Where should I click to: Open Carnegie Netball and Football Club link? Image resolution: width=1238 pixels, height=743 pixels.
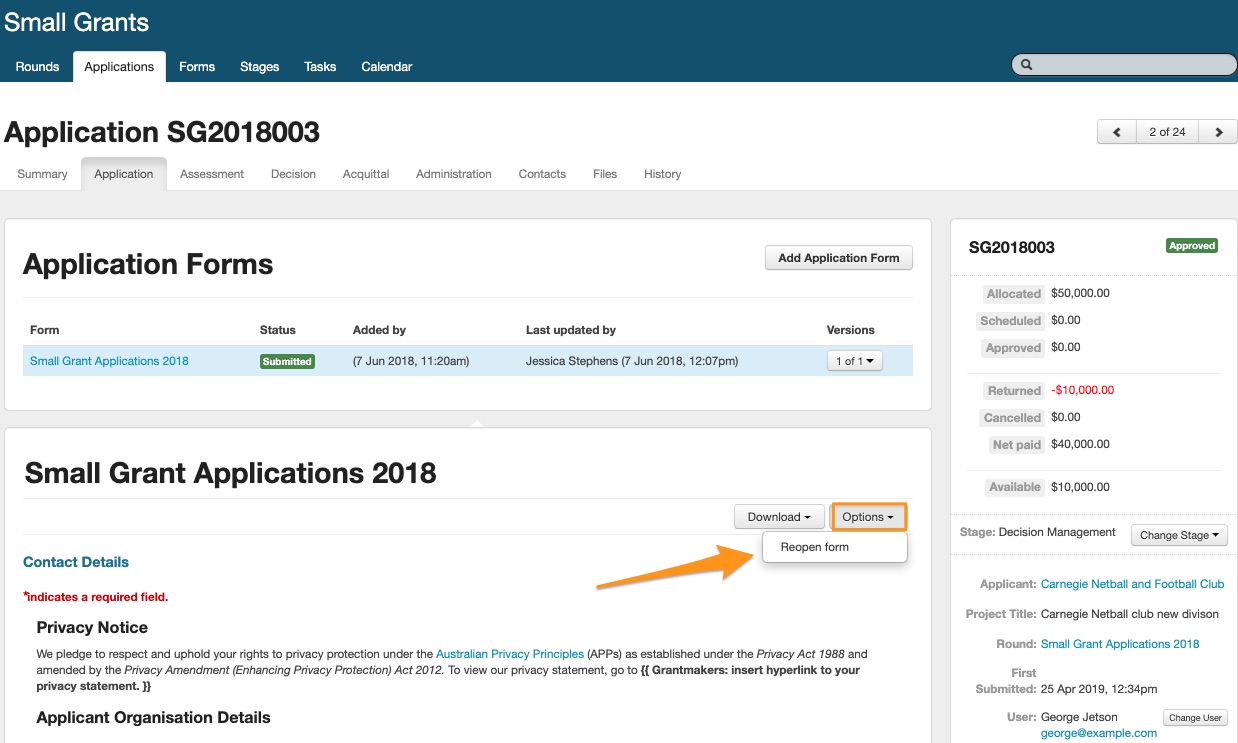coord(1132,584)
